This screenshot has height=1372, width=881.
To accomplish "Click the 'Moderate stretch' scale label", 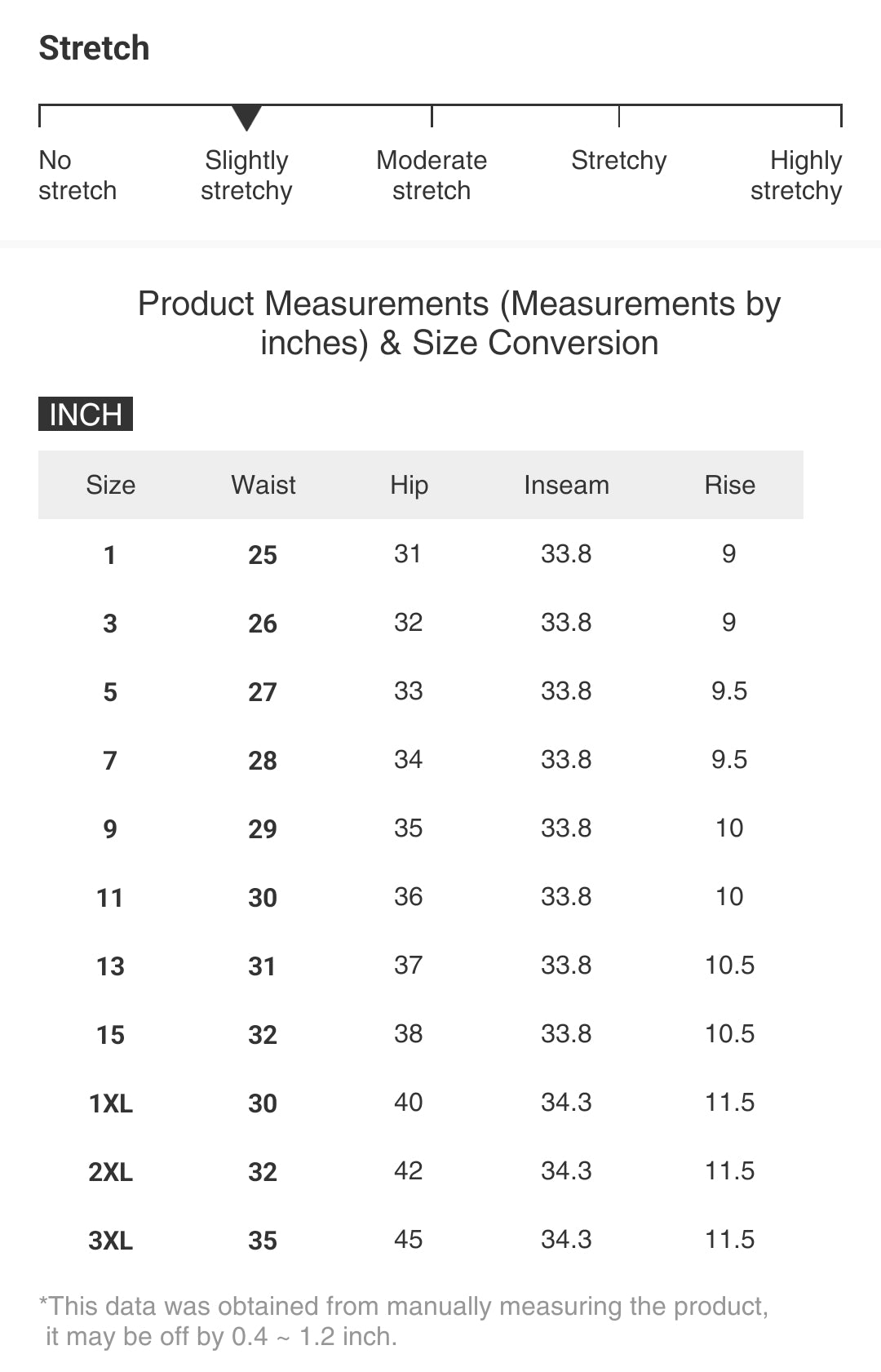I will click(x=432, y=175).
